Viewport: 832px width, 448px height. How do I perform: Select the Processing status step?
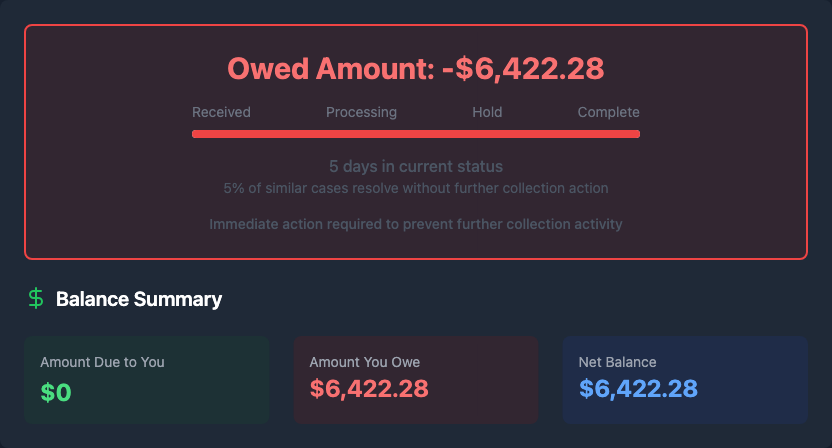pos(361,112)
